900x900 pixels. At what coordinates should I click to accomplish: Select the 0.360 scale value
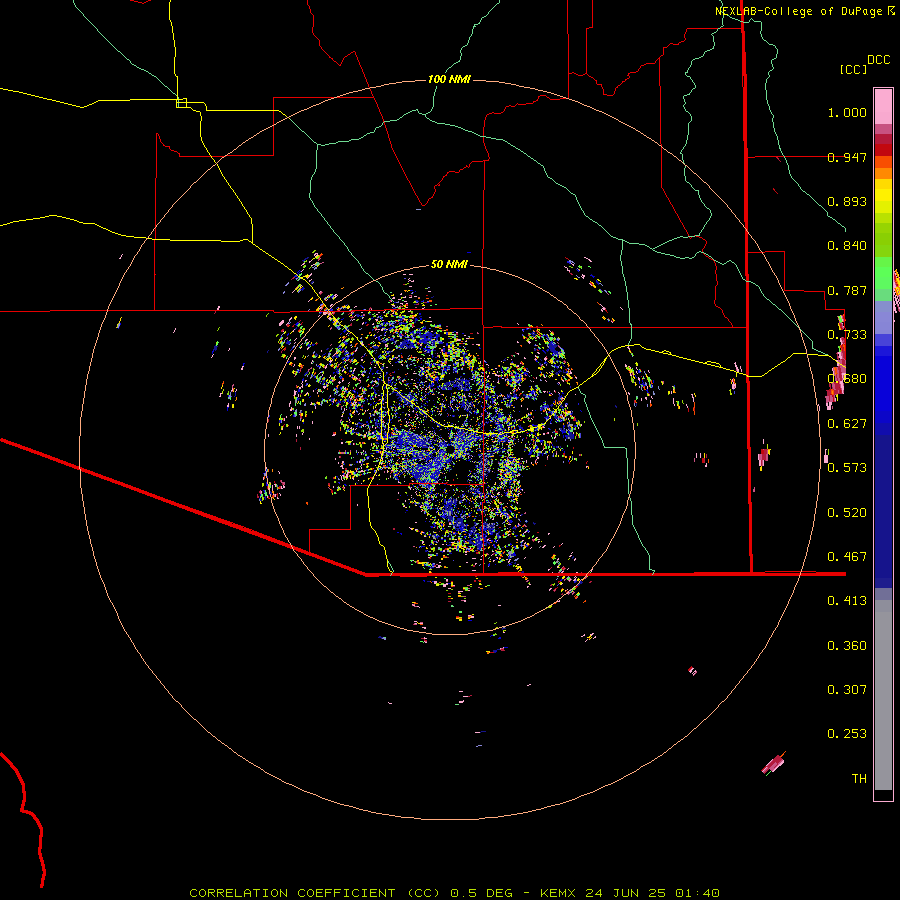coord(847,646)
